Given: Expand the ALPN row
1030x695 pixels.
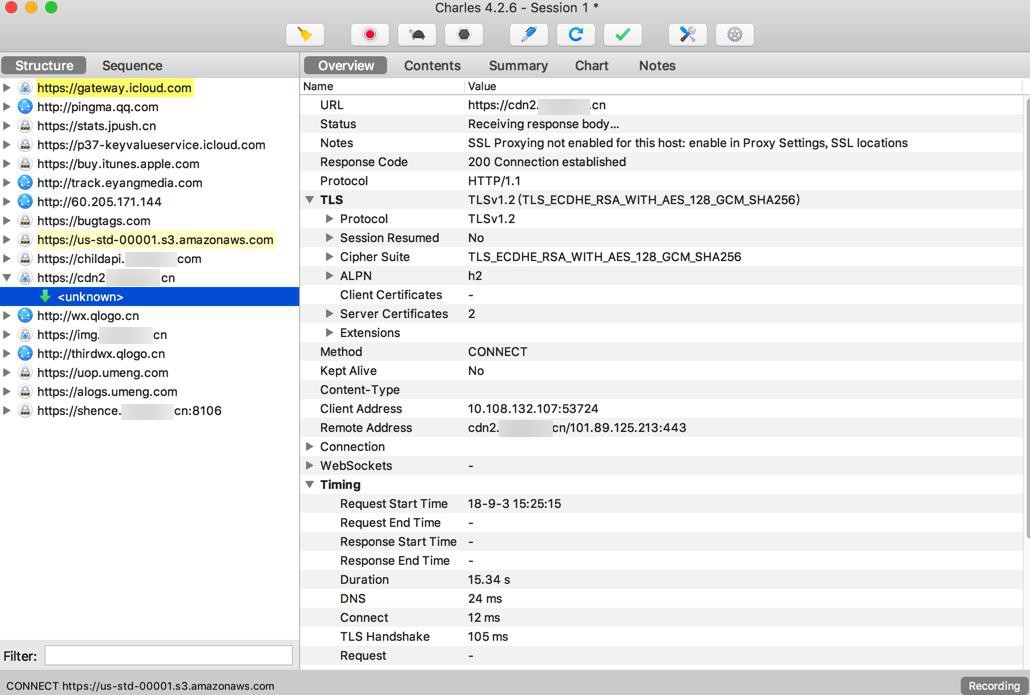Looking at the screenshot, I should 330,276.
